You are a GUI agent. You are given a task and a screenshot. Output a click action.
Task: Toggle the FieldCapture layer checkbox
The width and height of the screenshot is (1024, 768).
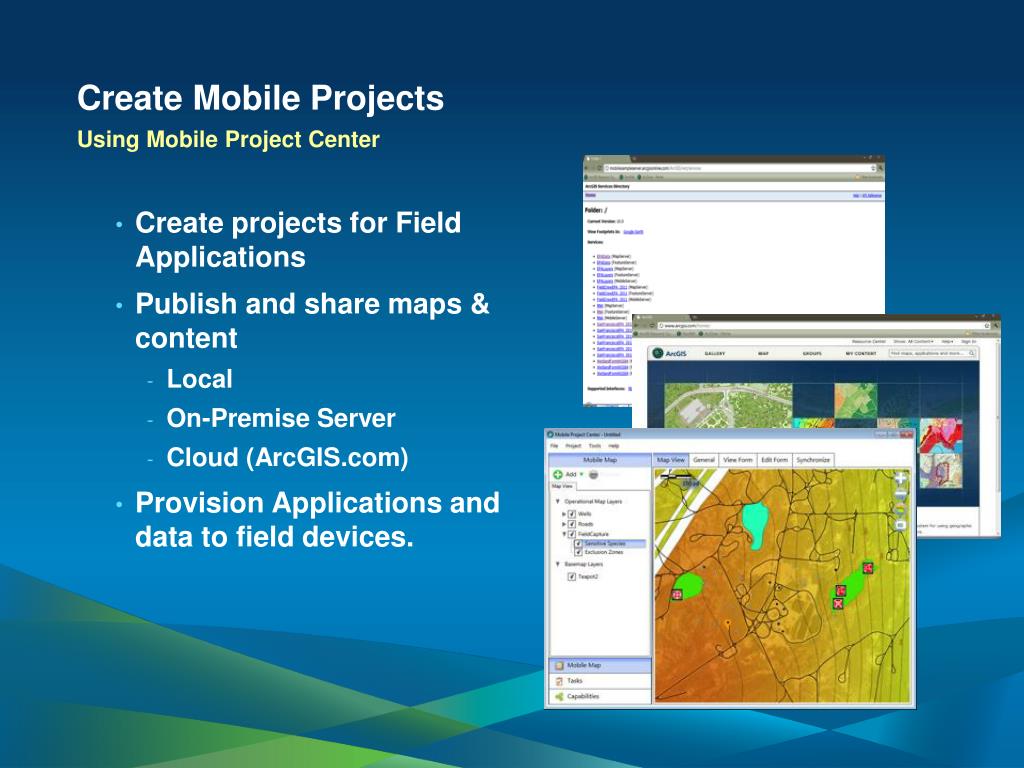(x=572, y=534)
